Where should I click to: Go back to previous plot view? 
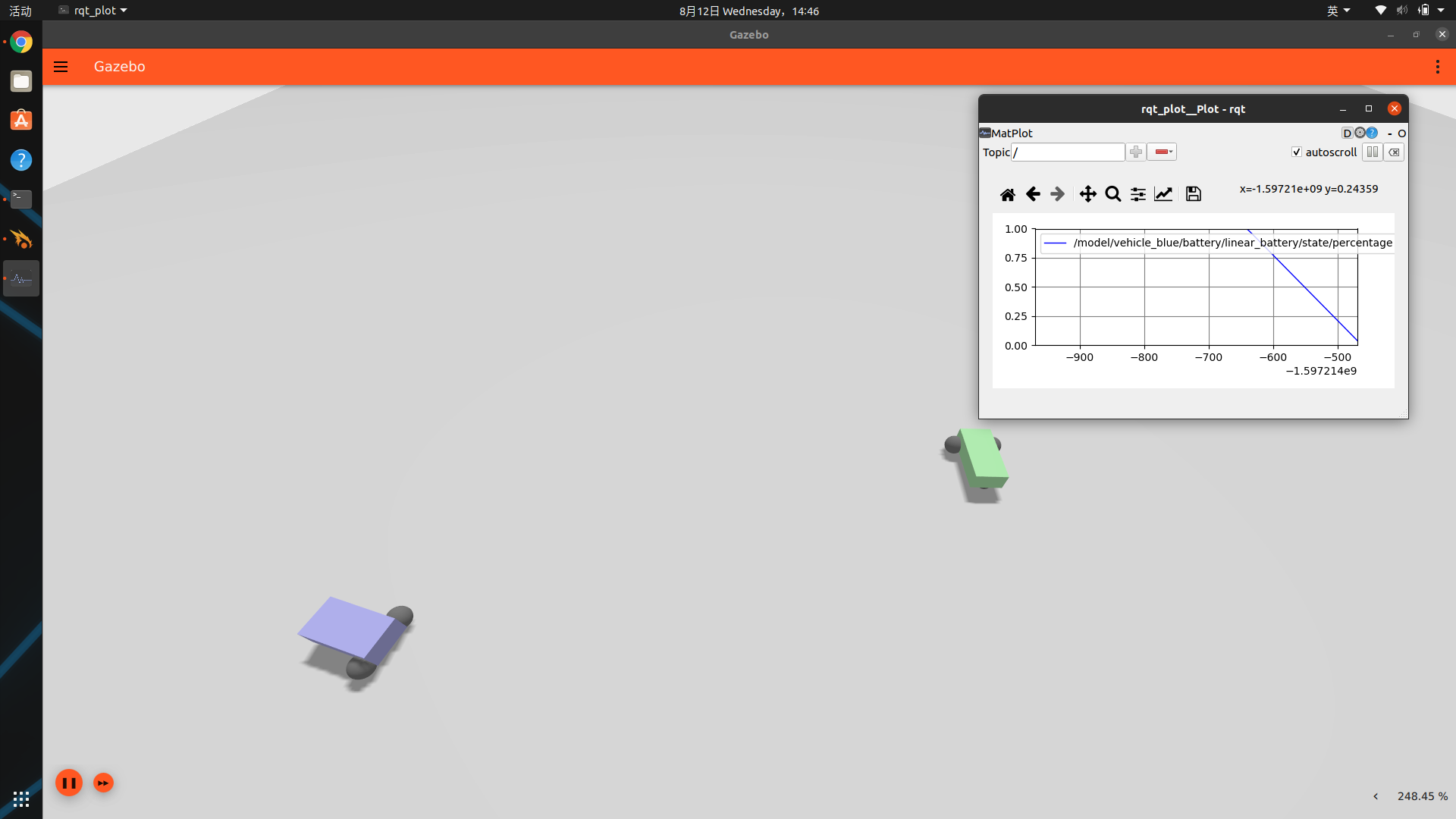(1033, 194)
